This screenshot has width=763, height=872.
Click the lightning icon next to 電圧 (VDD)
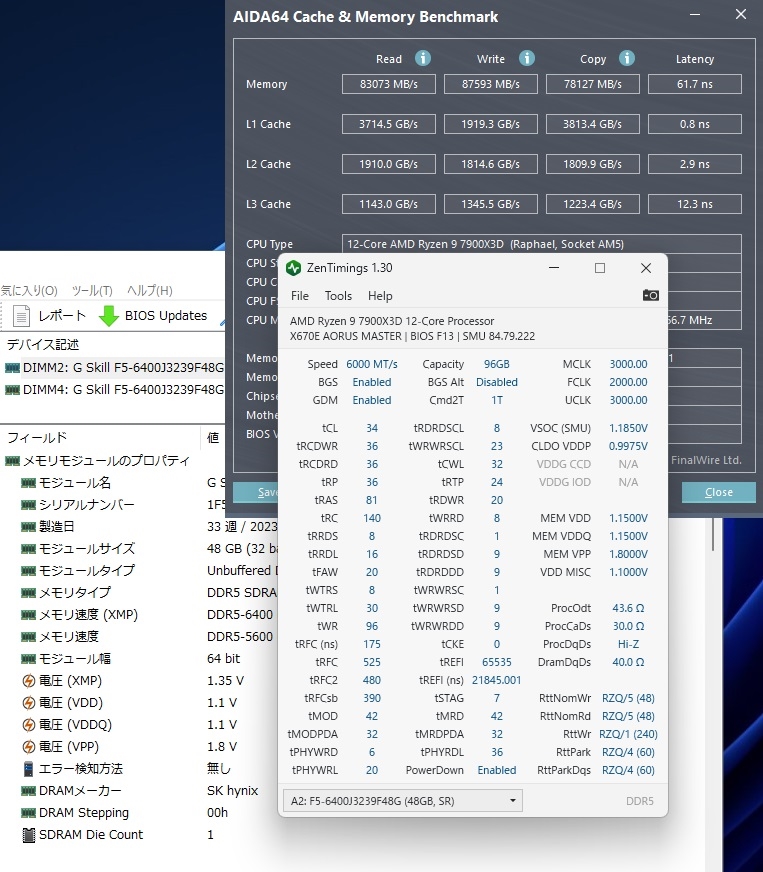pyautogui.click(x=29, y=703)
